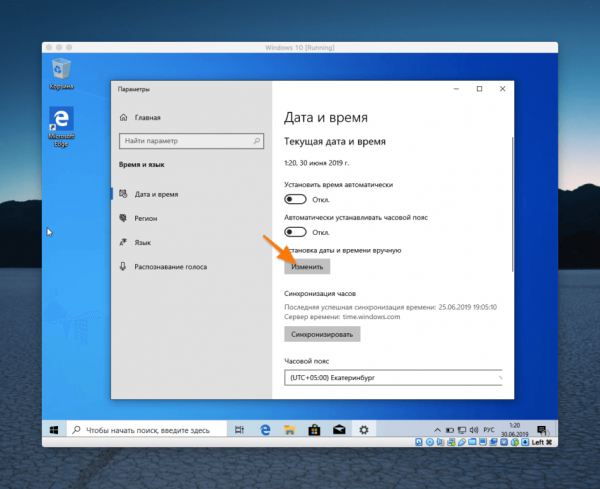
Task: Toggle automatic time zone switch
Action: point(295,232)
